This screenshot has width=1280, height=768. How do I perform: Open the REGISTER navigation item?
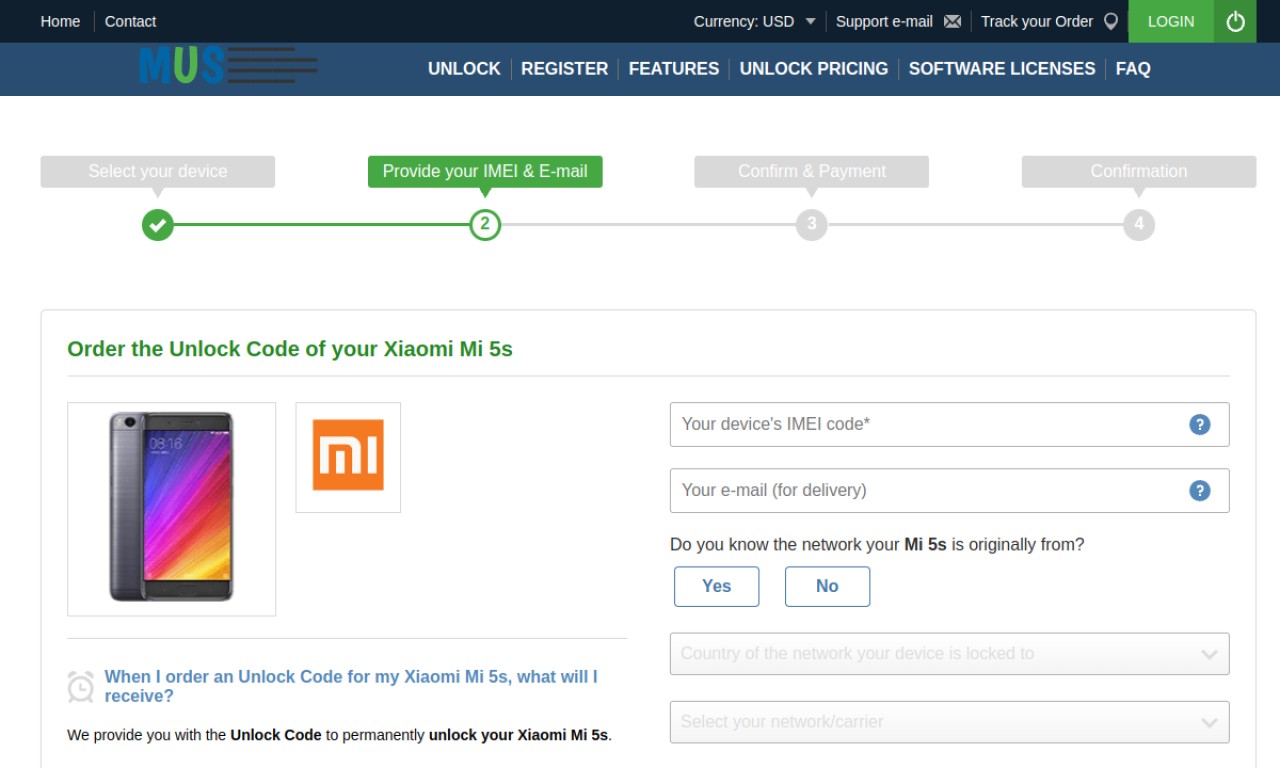click(564, 68)
